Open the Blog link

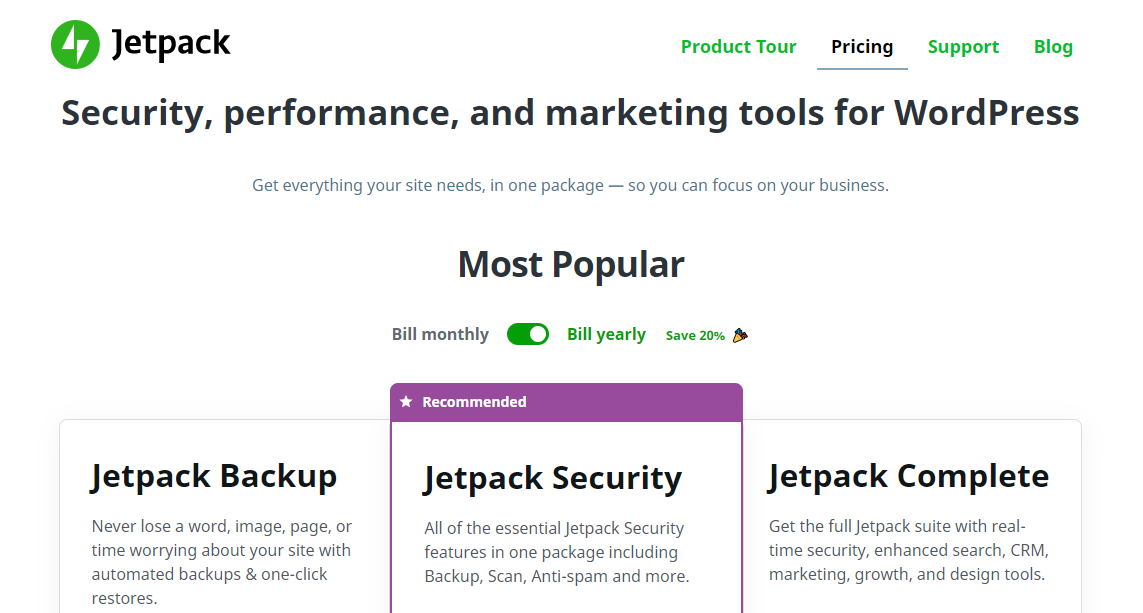[1053, 47]
